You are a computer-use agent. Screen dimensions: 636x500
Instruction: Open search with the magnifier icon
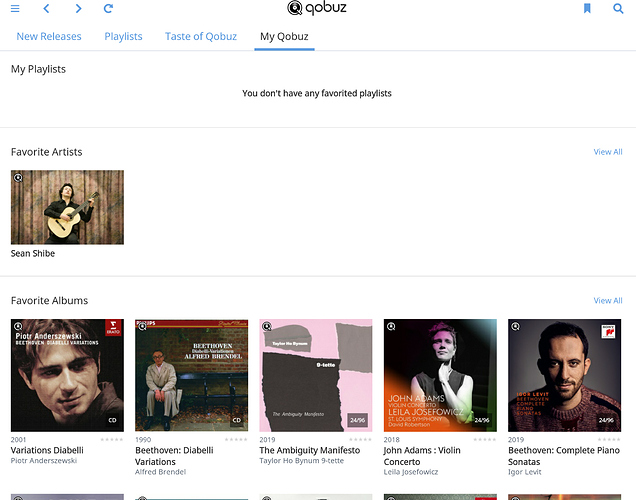click(x=618, y=9)
